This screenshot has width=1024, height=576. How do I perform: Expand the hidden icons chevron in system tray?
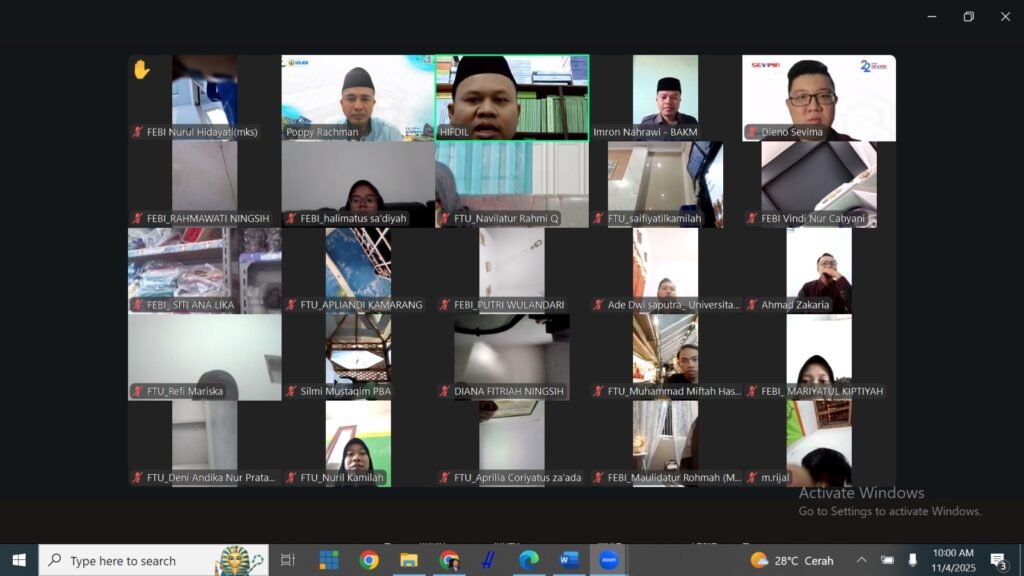pos(862,560)
